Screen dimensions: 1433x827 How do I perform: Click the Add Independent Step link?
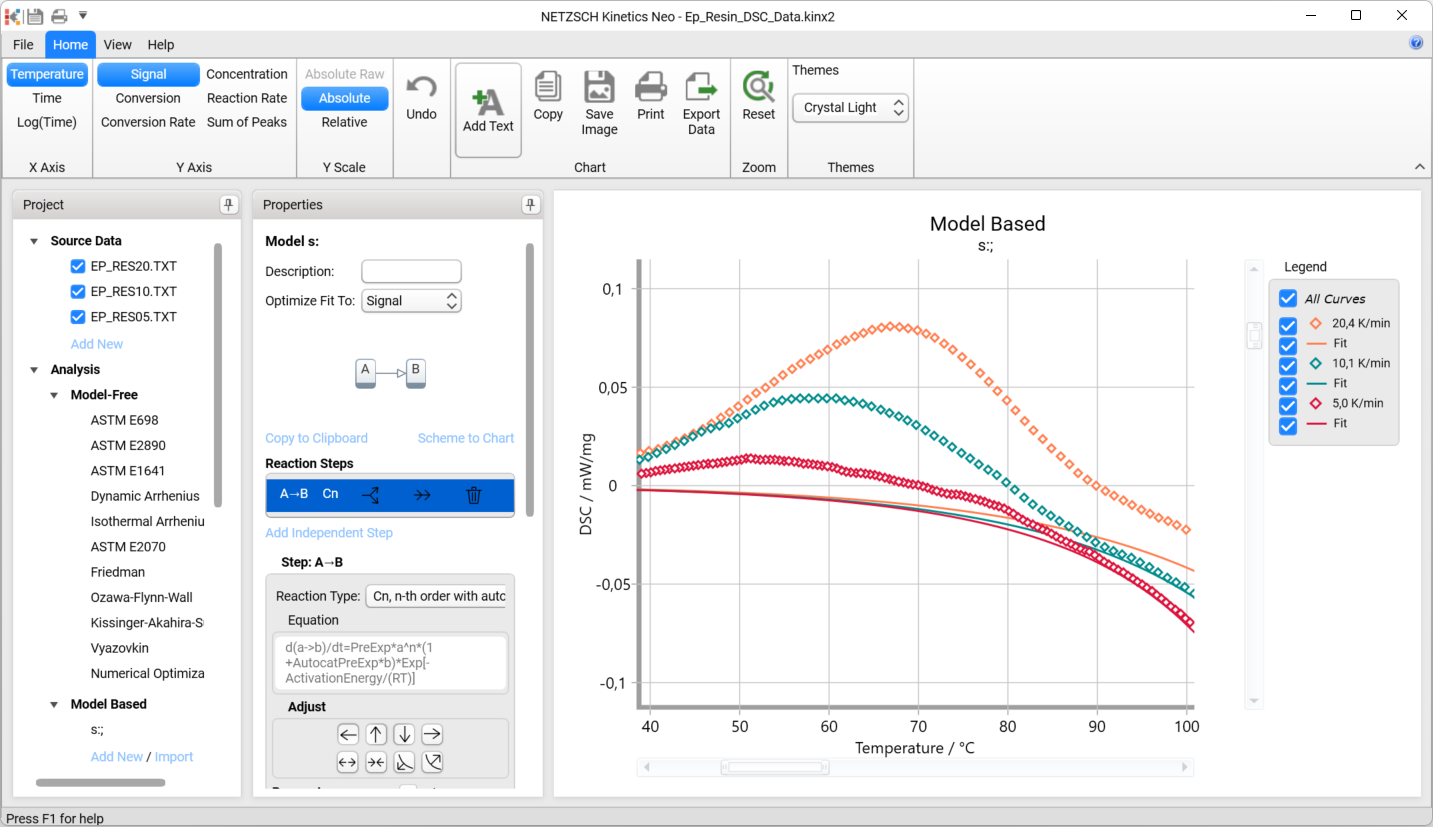point(329,533)
